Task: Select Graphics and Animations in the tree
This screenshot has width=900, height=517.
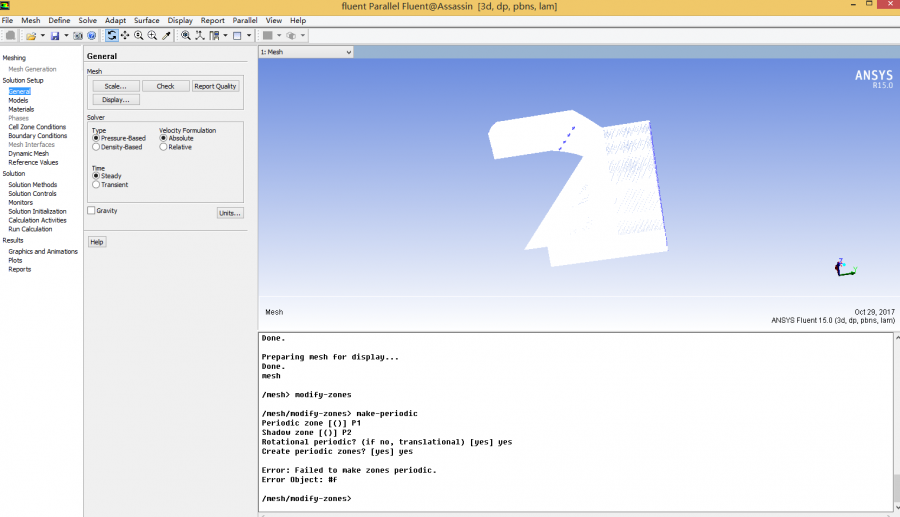Action: [43, 251]
